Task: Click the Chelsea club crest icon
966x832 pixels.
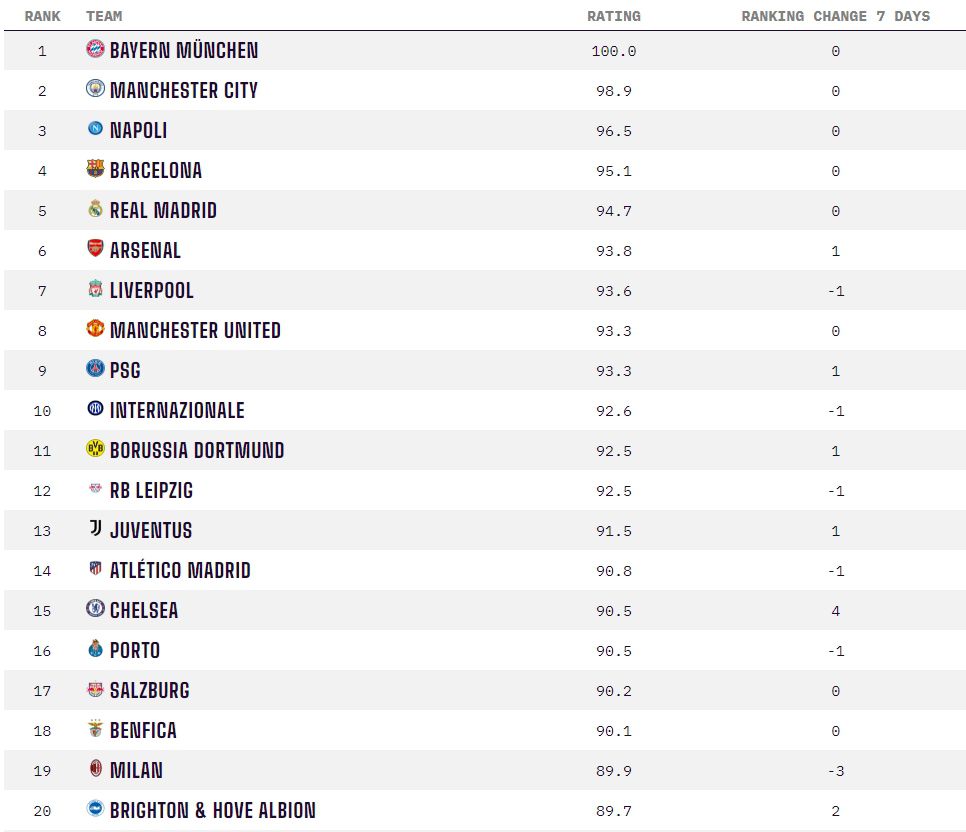Action: coord(95,609)
